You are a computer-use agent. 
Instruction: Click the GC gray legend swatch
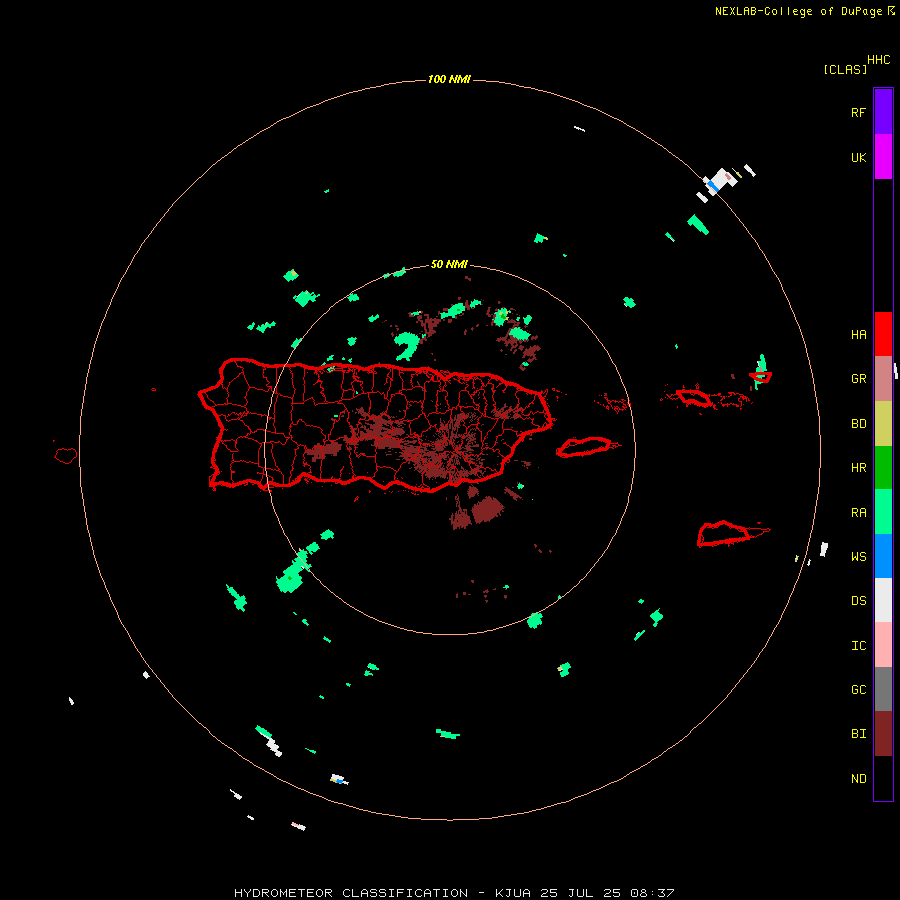(x=883, y=689)
